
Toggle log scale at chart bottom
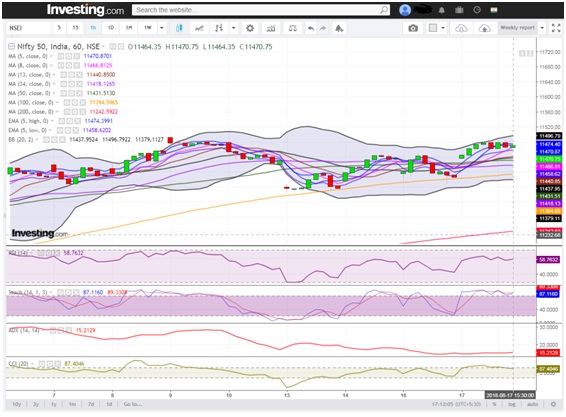[x=511, y=404]
